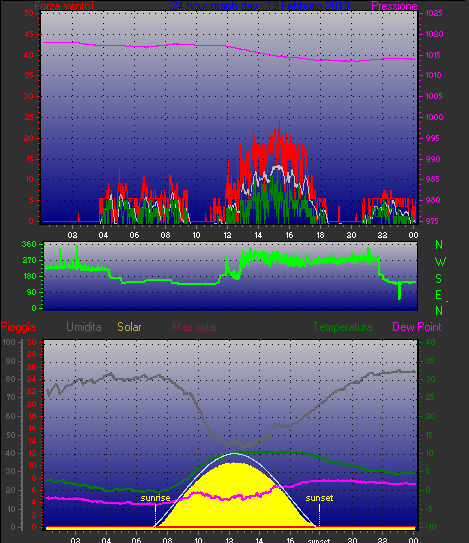Click the Temperatura legend label
The image size is (469, 543).
point(343,327)
